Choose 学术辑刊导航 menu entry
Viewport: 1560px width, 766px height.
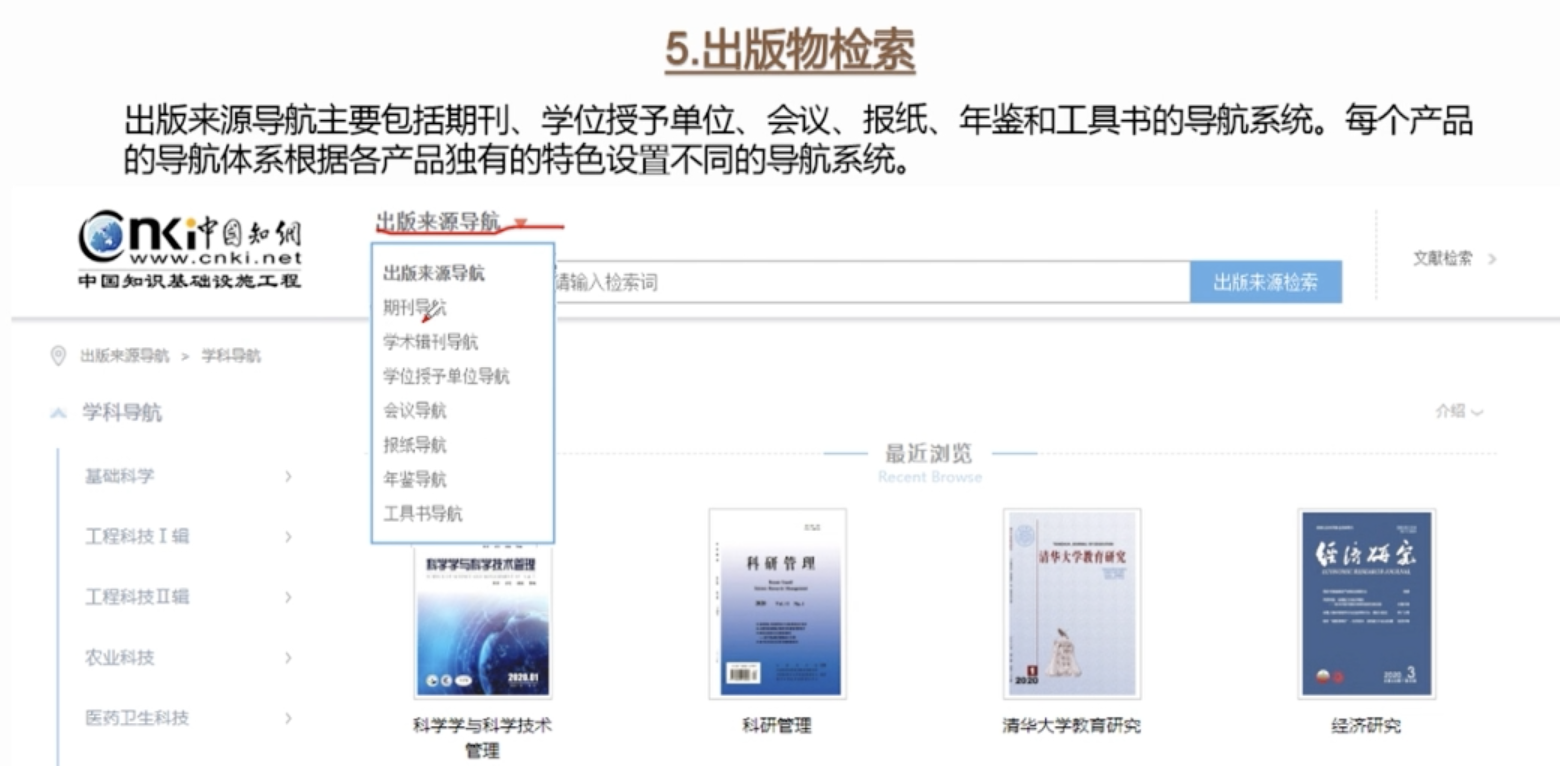(431, 342)
